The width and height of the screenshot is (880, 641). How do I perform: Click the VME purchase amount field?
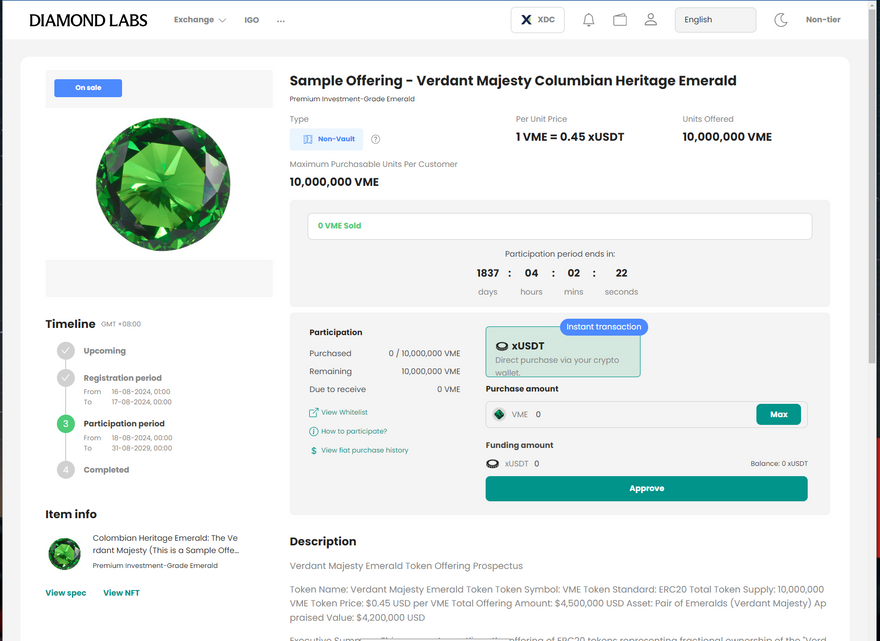pos(640,414)
